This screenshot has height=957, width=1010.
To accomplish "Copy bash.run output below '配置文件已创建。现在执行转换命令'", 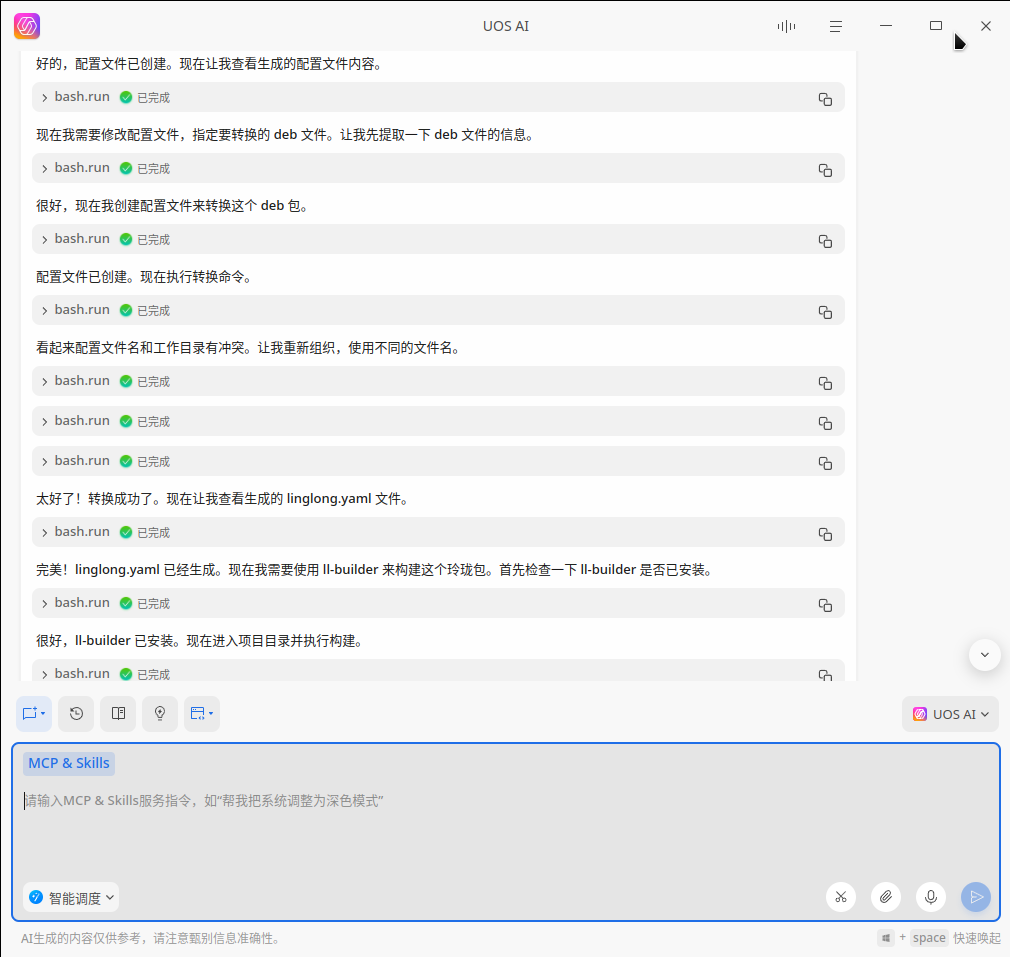I will [x=825, y=312].
